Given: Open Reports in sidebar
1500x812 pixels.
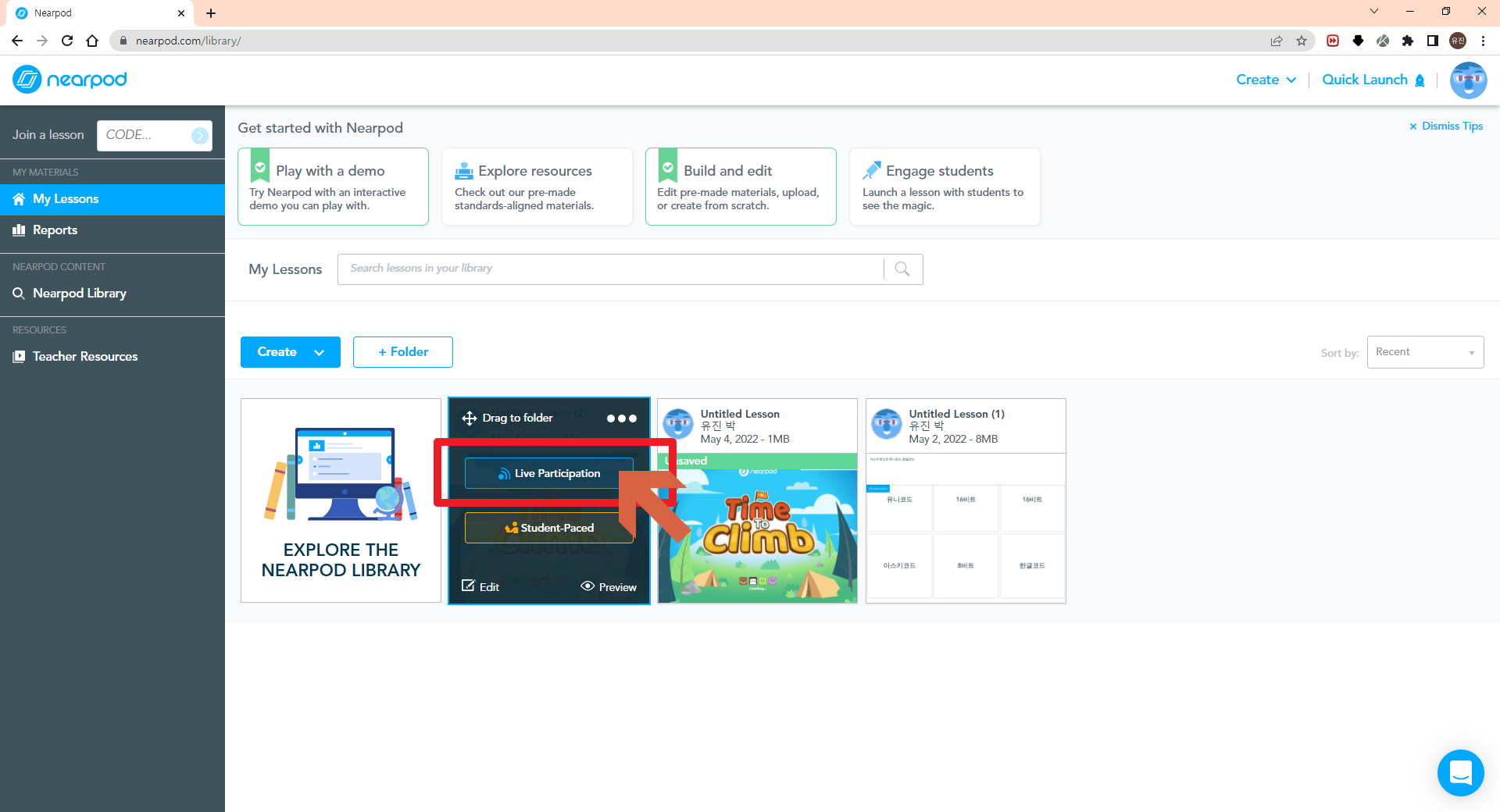Looking at the screenshot, I should tap(112, 230).
